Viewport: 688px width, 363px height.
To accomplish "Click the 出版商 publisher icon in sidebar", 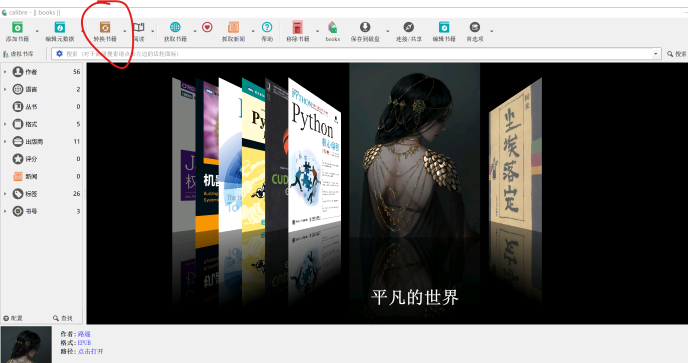I will coord(18,141).
